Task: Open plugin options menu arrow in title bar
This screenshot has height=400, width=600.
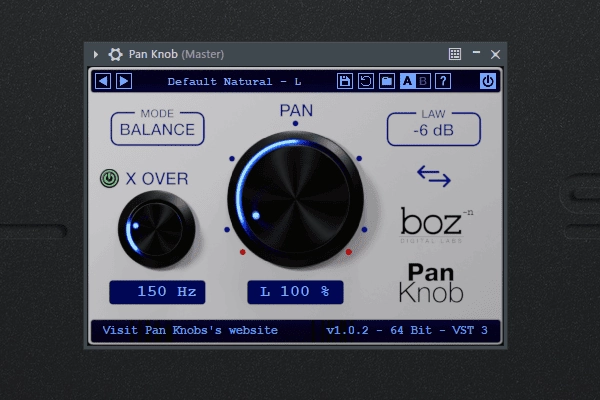Action: 96,54
